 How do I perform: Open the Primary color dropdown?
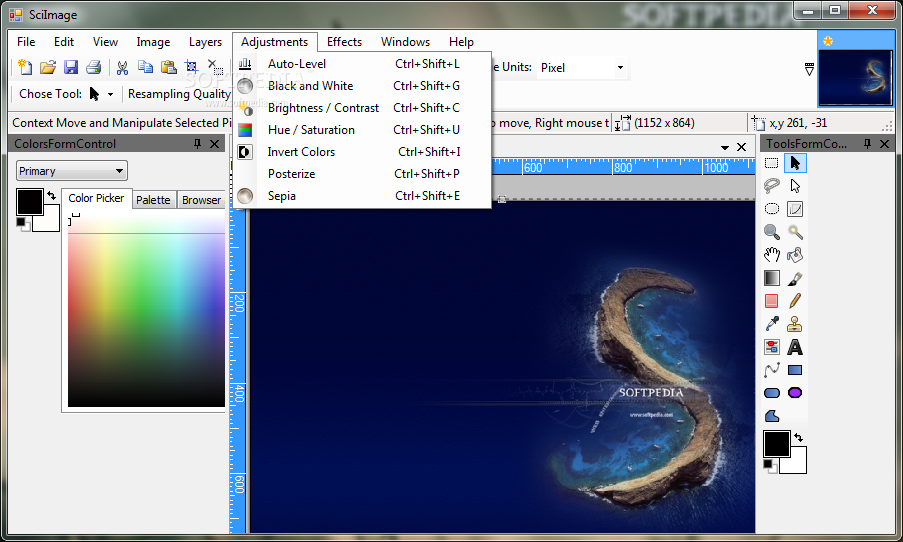coord(71,171)
